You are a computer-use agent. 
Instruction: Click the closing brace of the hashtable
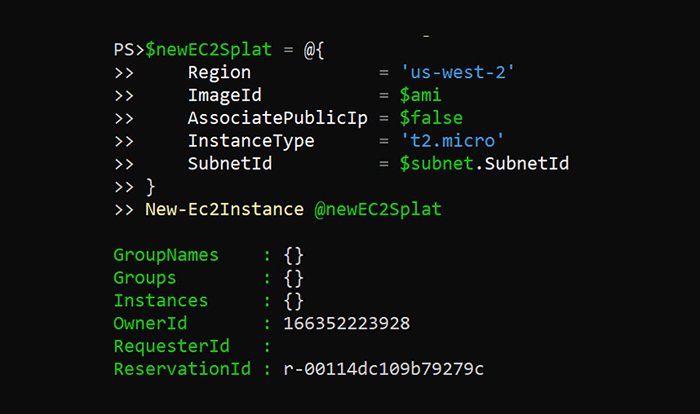tap(151, 186)
